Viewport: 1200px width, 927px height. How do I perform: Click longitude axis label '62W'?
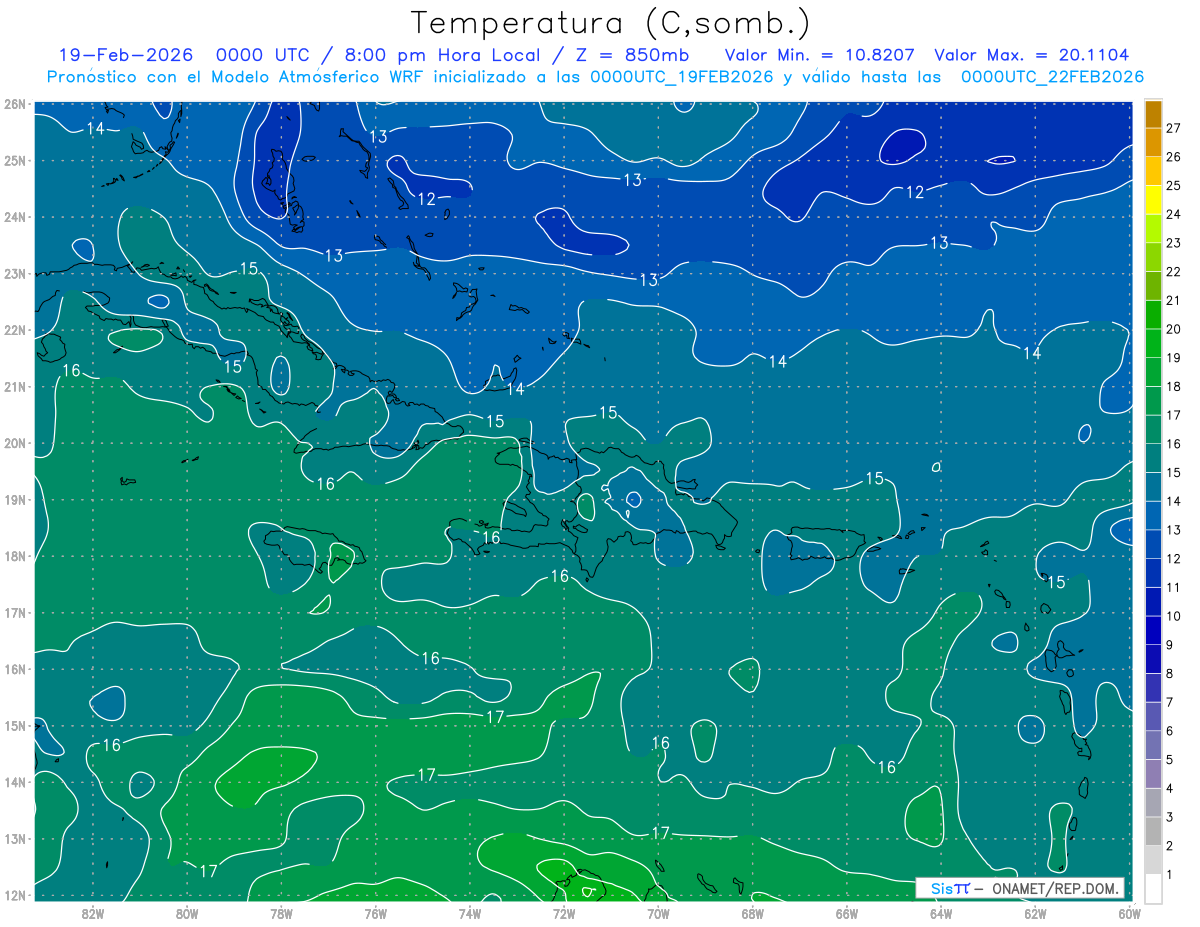(1035, 912)
